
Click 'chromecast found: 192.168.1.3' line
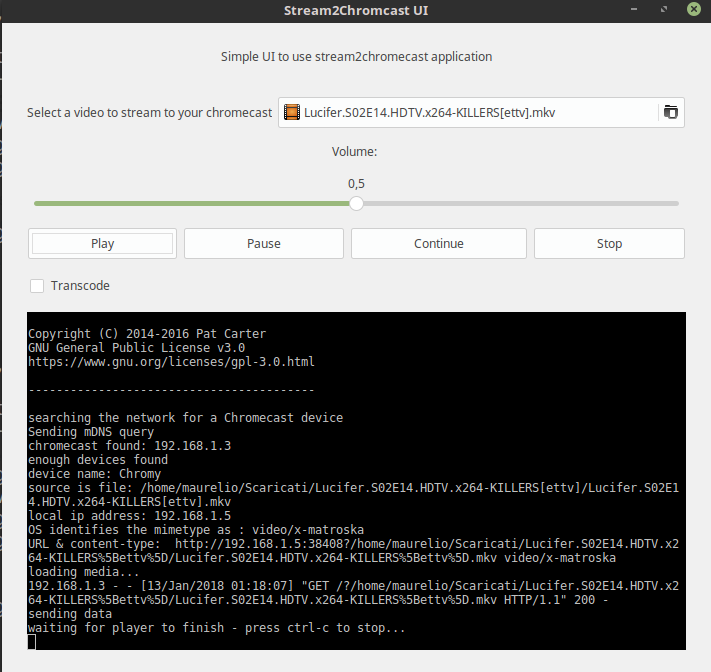click(x=129, y=446)
